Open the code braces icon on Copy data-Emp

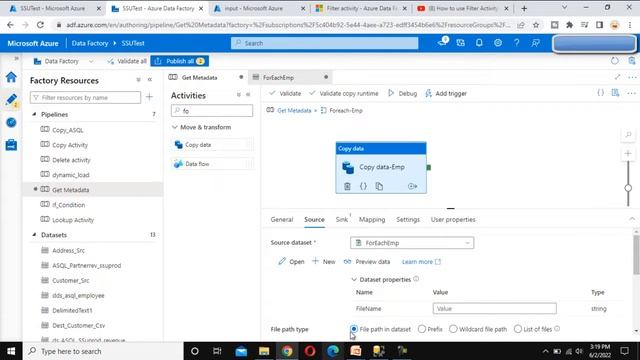point(363,186)
